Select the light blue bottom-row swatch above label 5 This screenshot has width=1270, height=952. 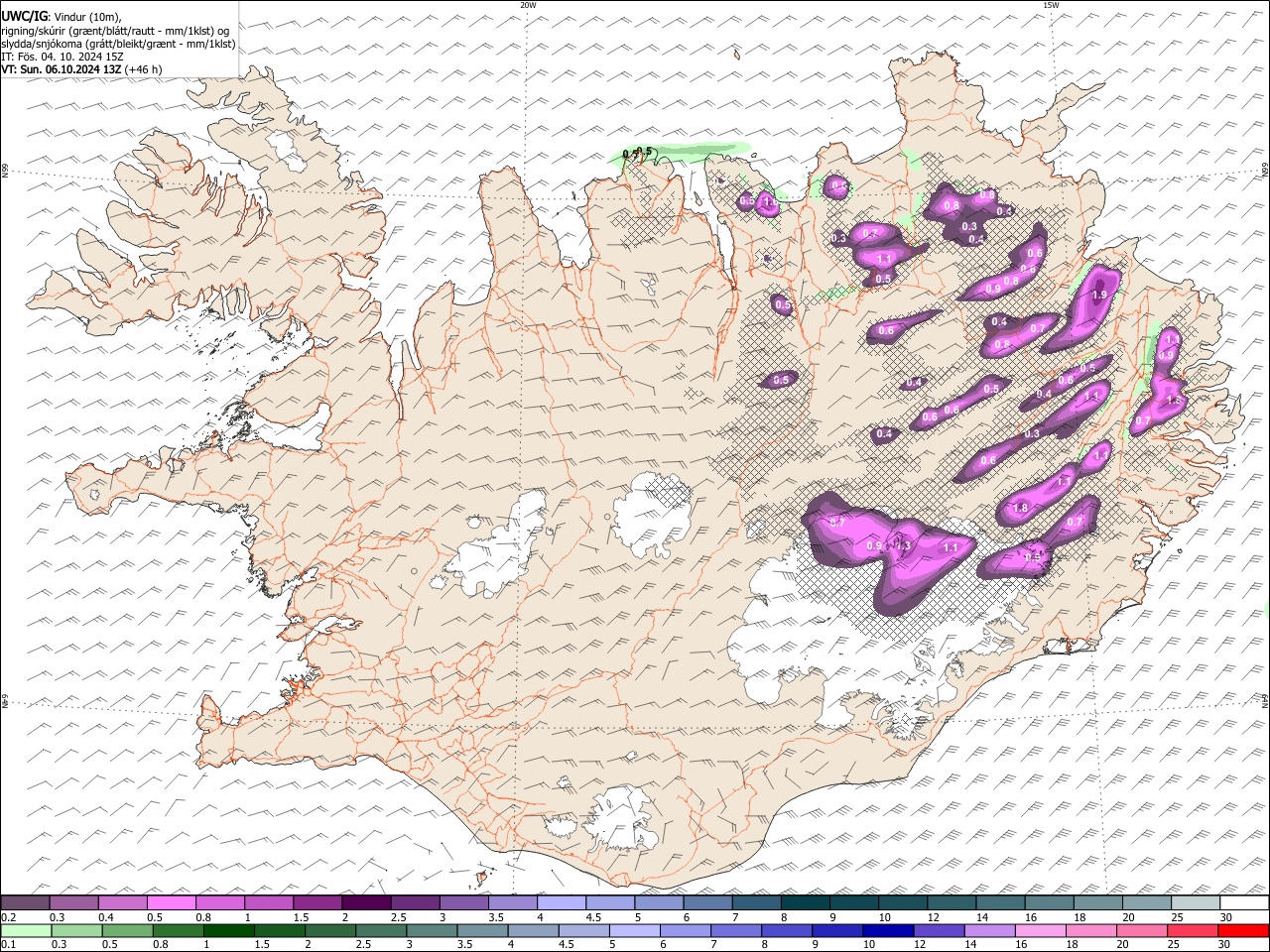point(635,931)
